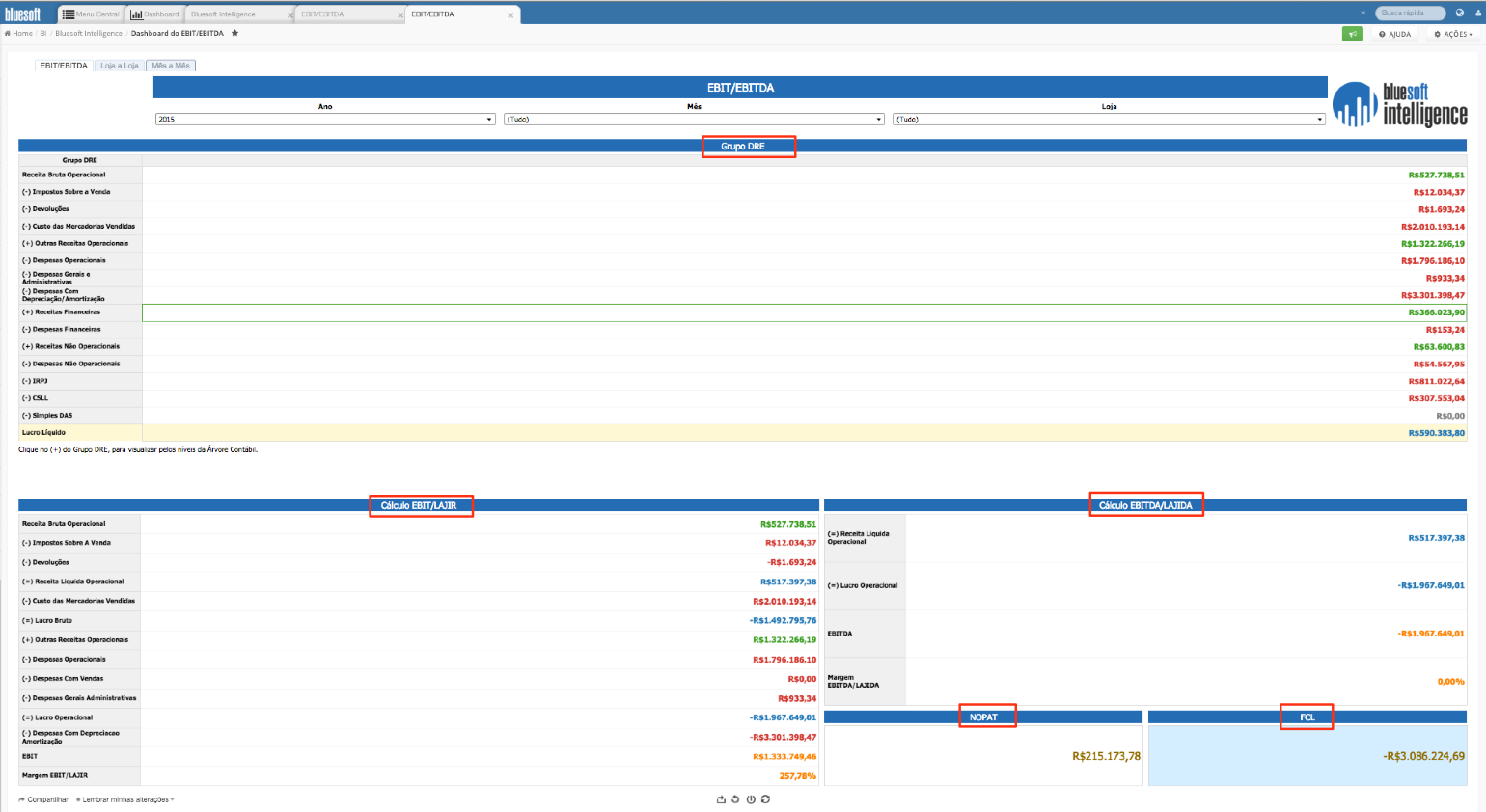Open the AÇÕES actions menu

[1452, 34]
